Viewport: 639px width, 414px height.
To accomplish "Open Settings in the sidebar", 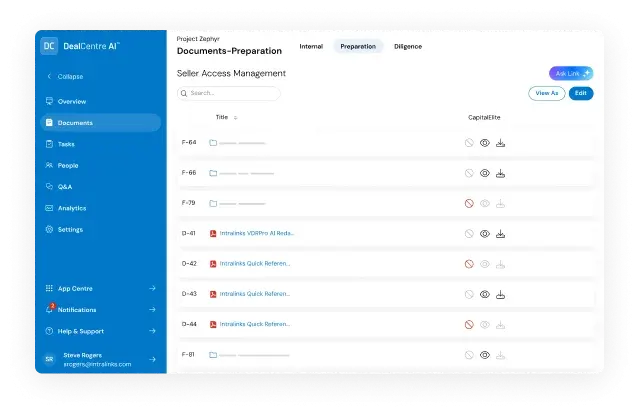I will tap(70, 229).
